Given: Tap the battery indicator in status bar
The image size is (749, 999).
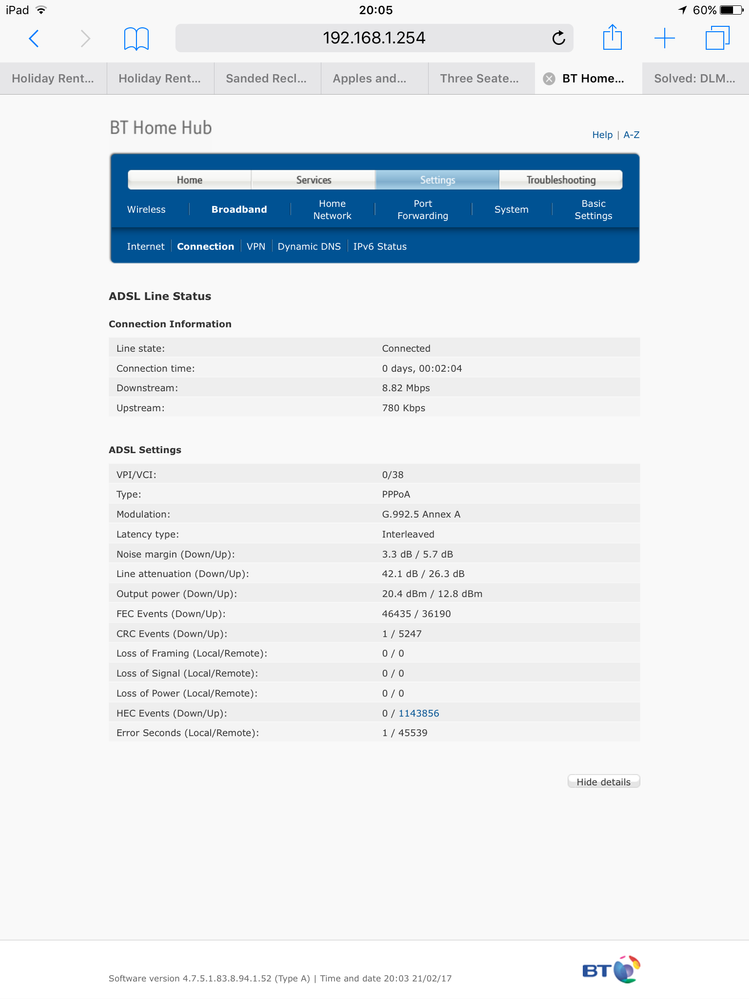Looking at the screenshot, I should (x=731, y=10).
